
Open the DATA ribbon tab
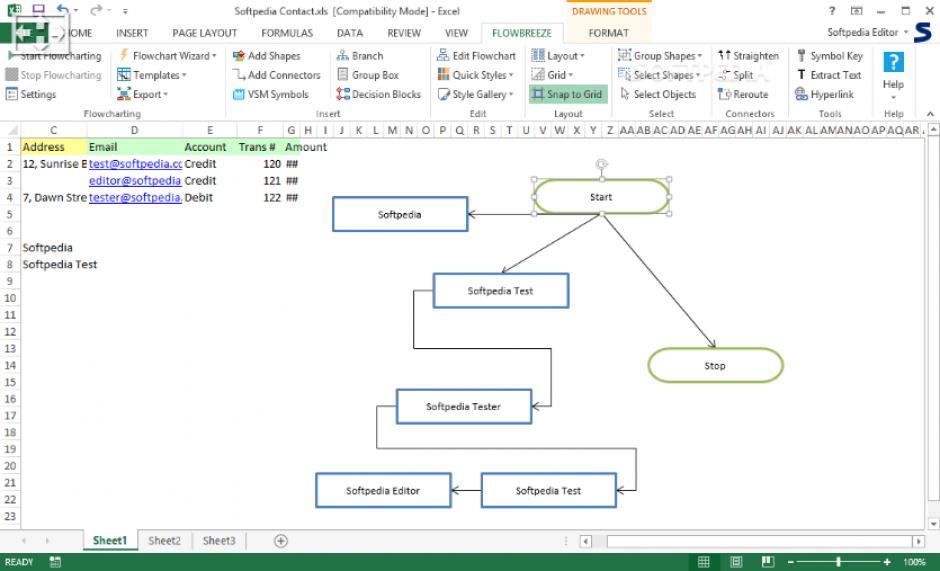click(x=350, y=33)
